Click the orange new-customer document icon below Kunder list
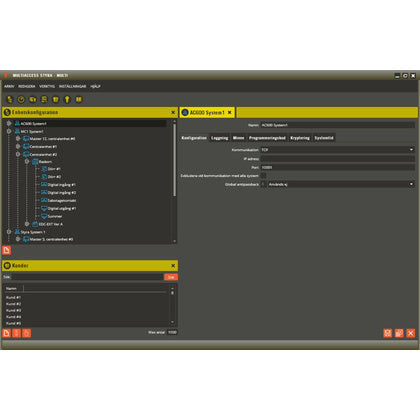Viewport: 420px width, 420px height. point(6,333)
